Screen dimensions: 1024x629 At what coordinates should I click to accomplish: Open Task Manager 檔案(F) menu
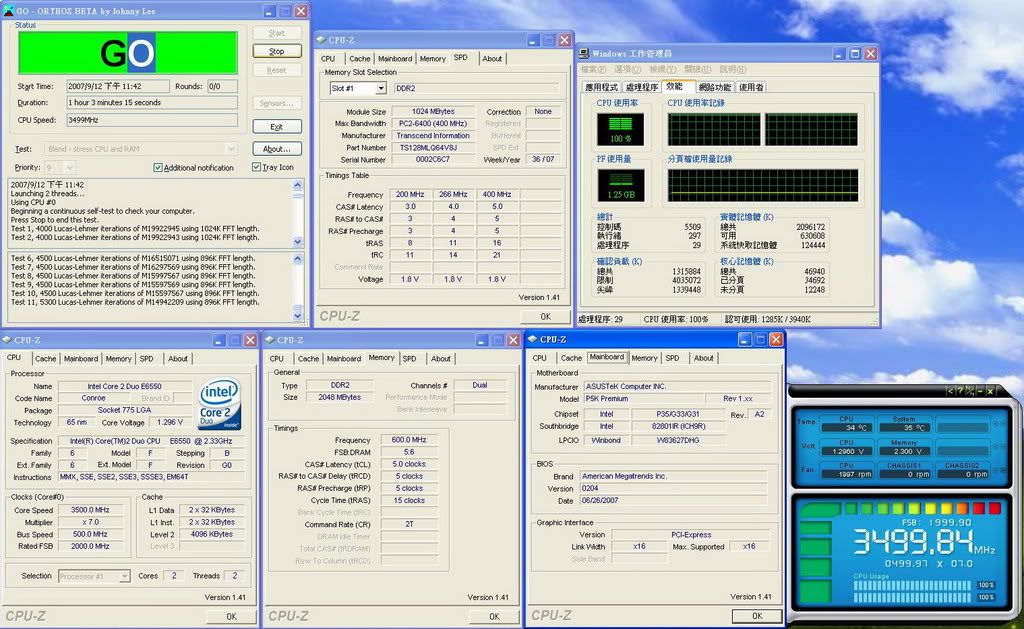(593, 70)
